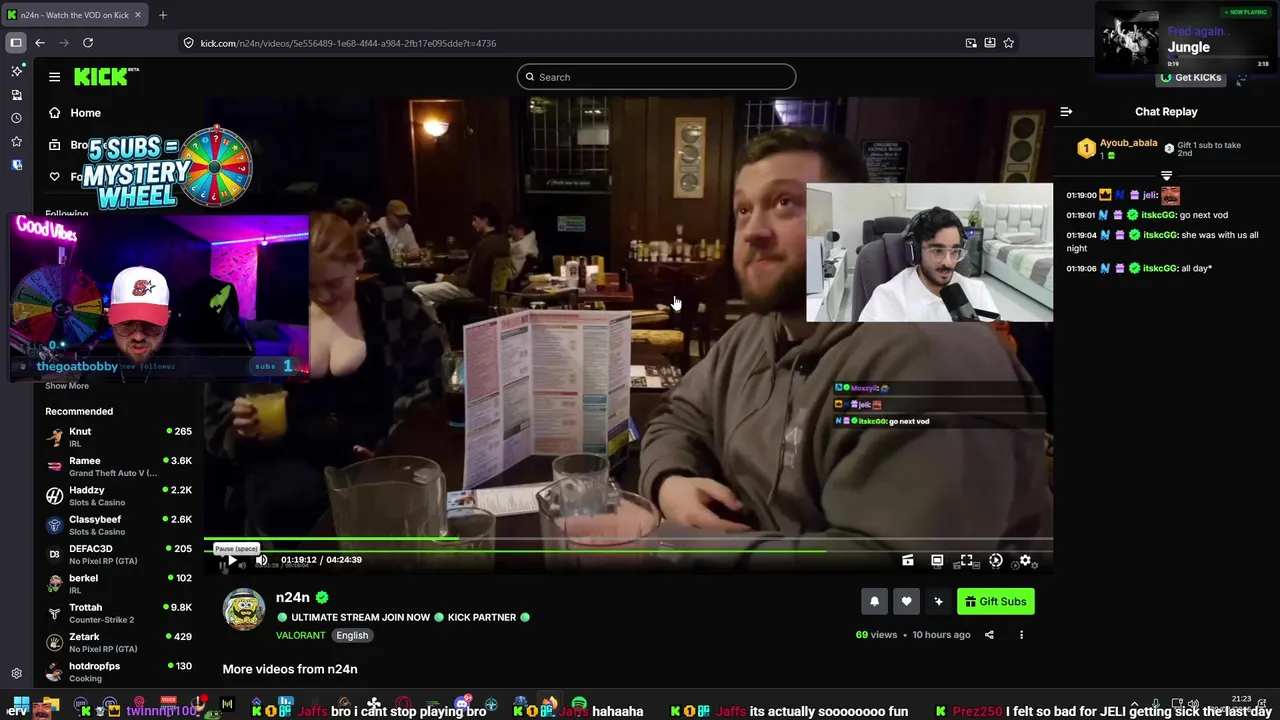This screenshot has height=720, width=1280.
Task: Open Windows Start menu
Action: [x=20, y=706]
